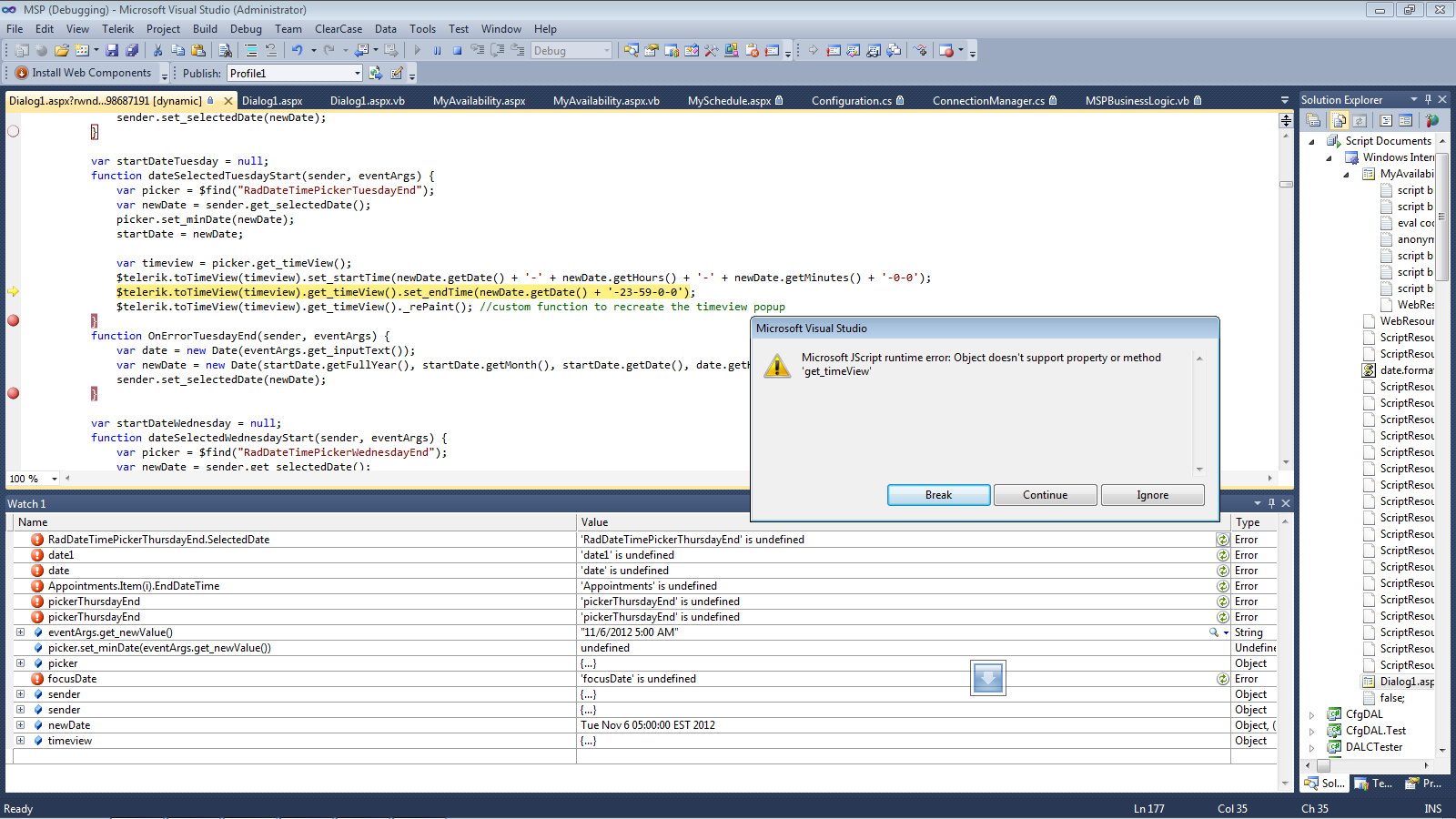Toggle breakpoint at OnErrorTuesdayEnd closing brace
The width and height of the screenshot is (1456, 819).
[13, 393]
